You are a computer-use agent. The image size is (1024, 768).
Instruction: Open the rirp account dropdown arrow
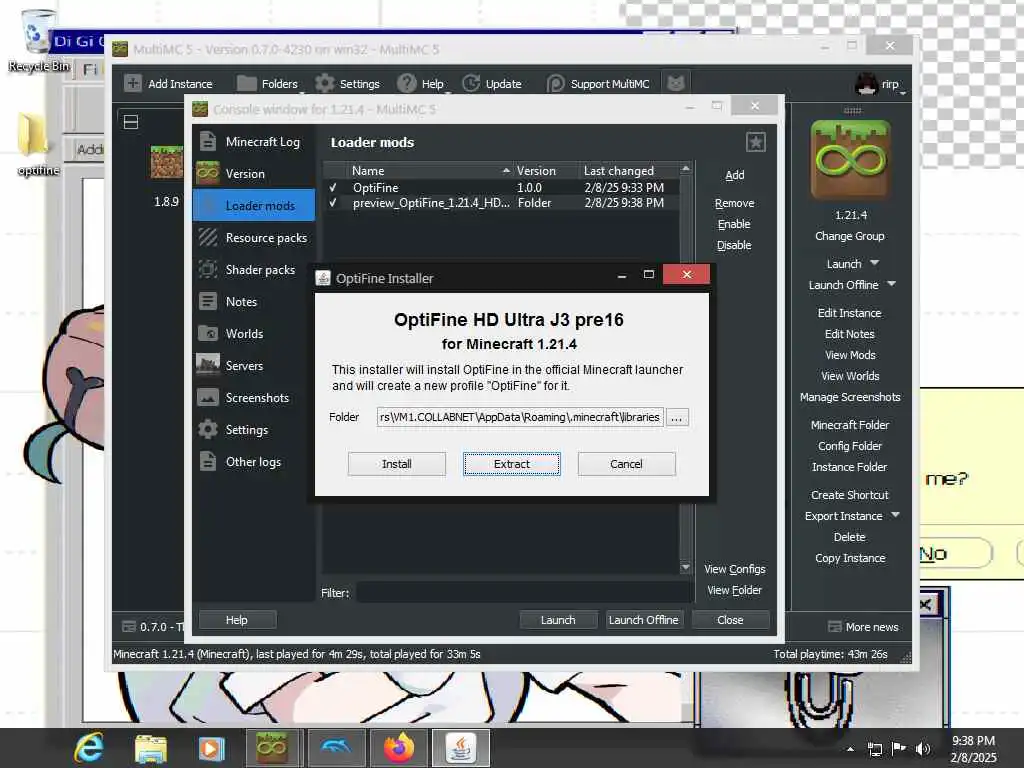coord(903,93)
